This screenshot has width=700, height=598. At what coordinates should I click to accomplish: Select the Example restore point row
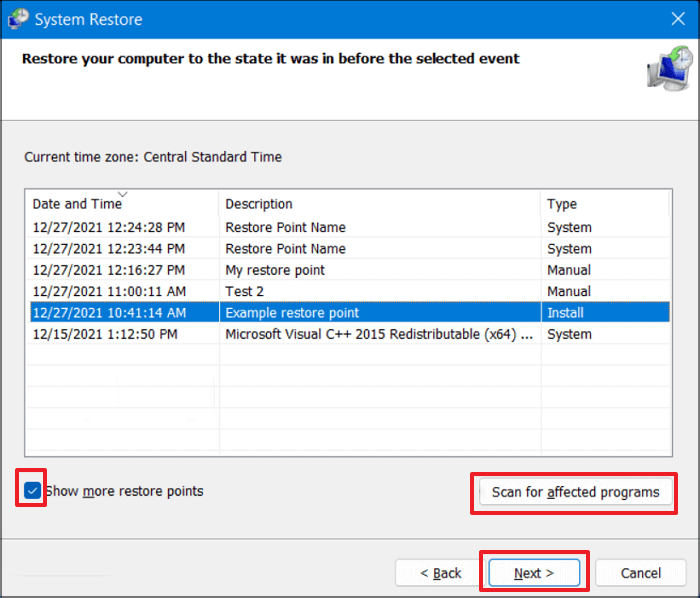click(292, 313)
